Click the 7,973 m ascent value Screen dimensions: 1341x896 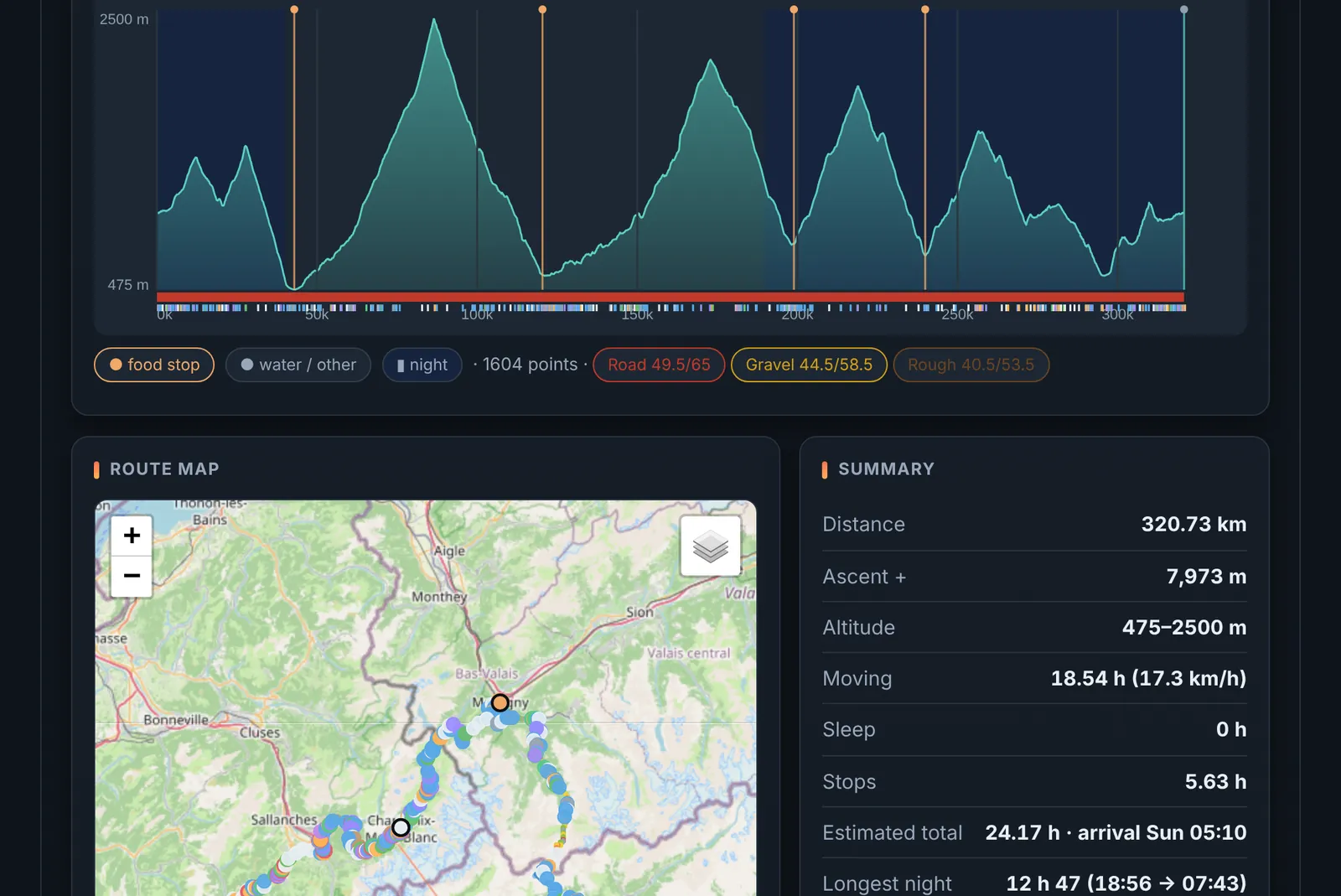[x=1206, y=577]
